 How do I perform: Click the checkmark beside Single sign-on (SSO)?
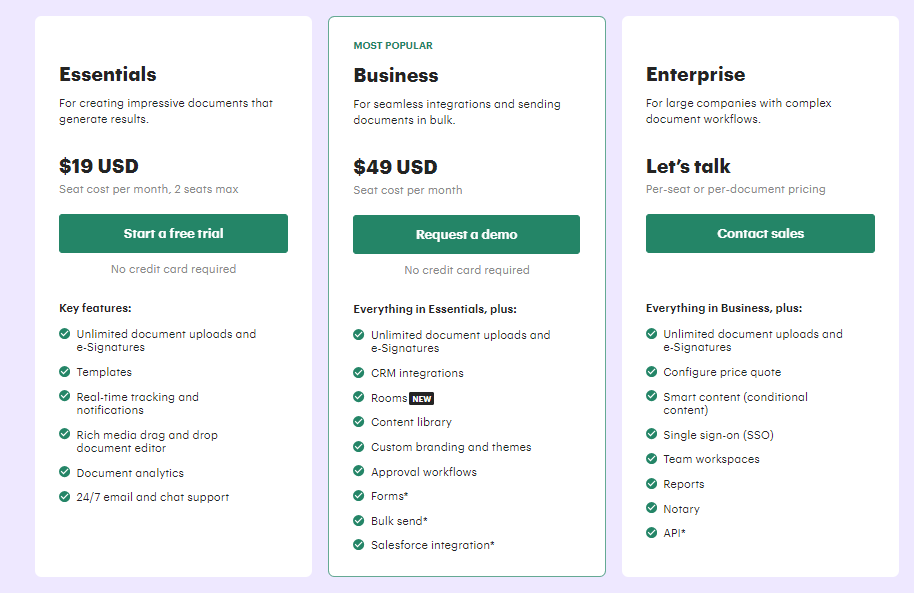coord(652,435)
